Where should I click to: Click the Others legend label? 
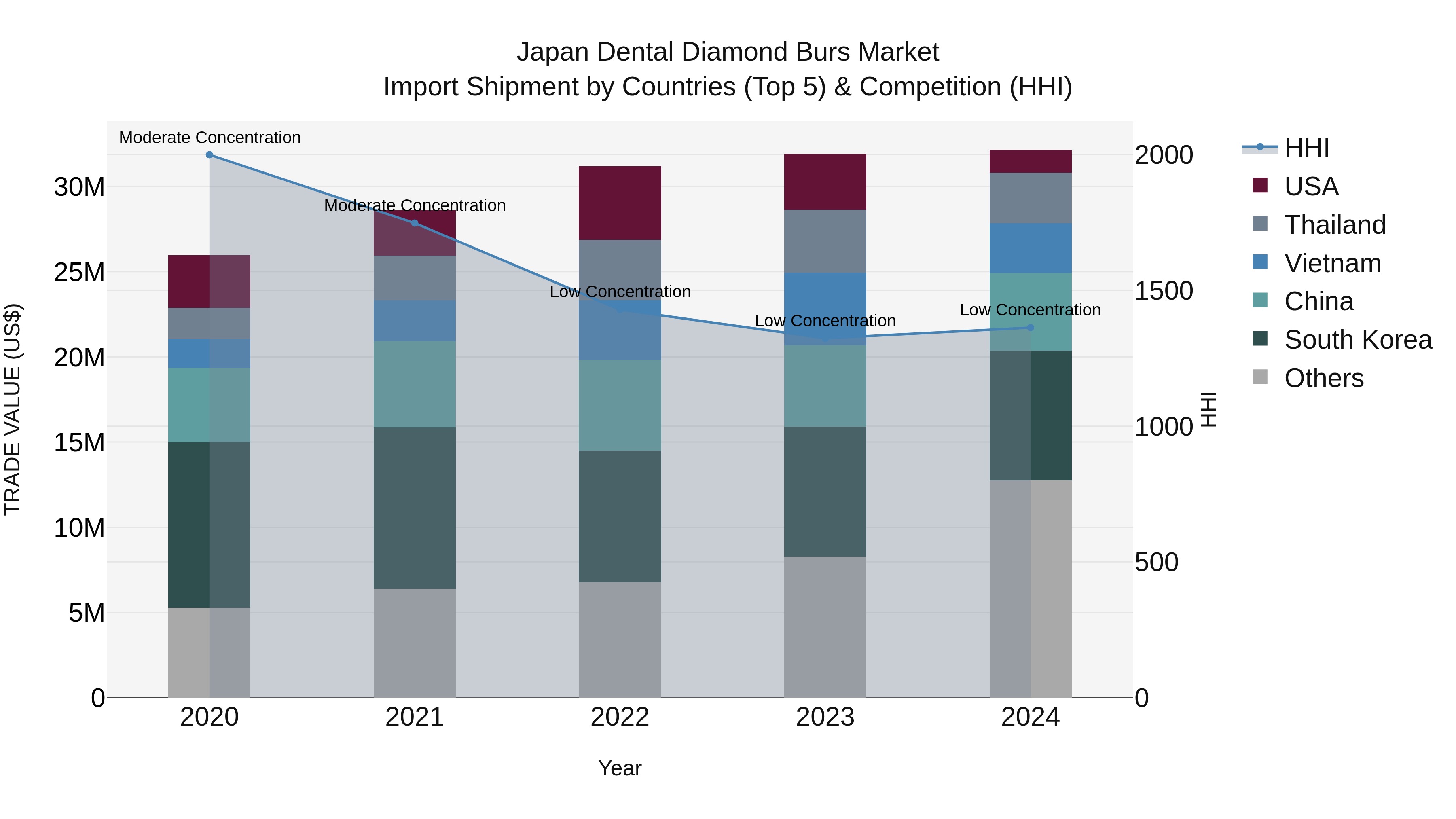point(1324,378)
